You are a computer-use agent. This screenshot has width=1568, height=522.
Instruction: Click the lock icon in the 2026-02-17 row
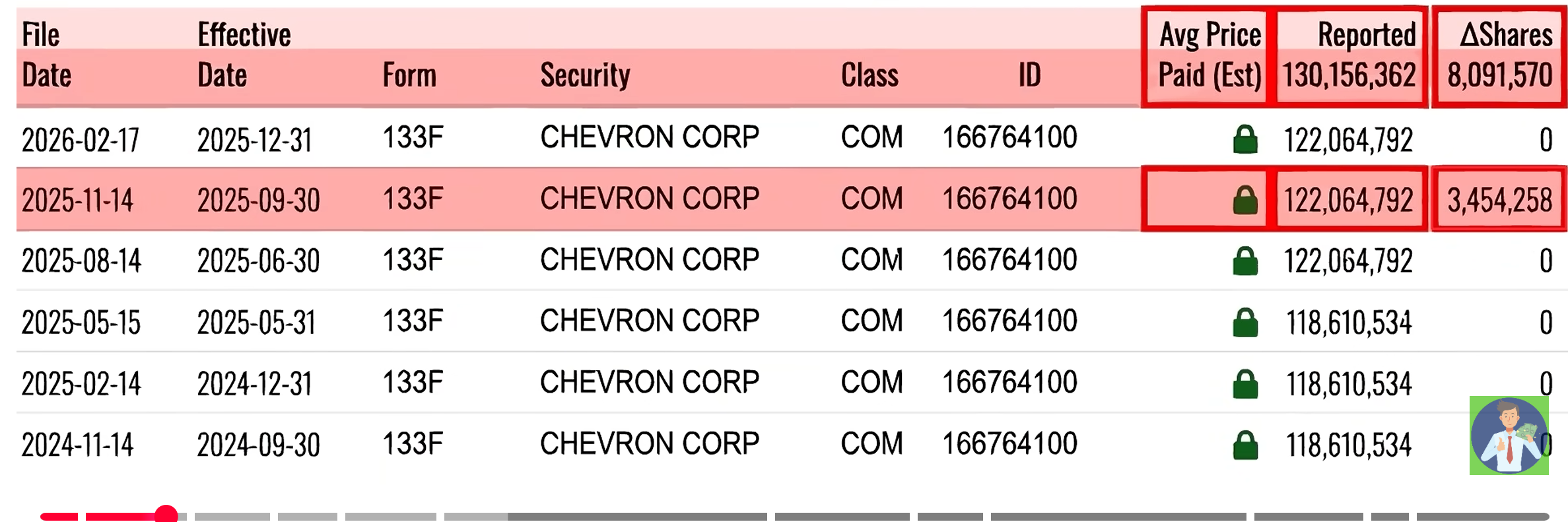pos(1245,140)
